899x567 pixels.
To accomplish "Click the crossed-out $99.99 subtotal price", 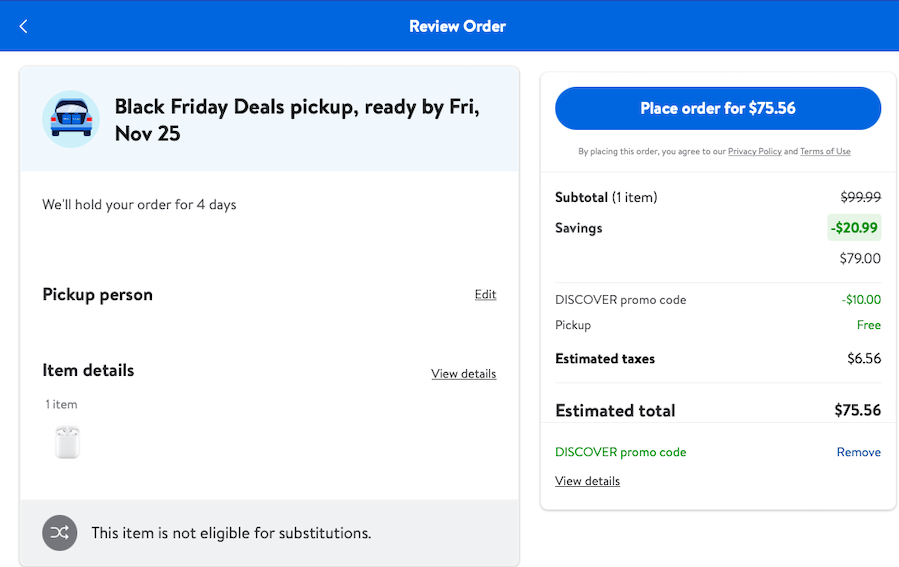I will (860, 197).
